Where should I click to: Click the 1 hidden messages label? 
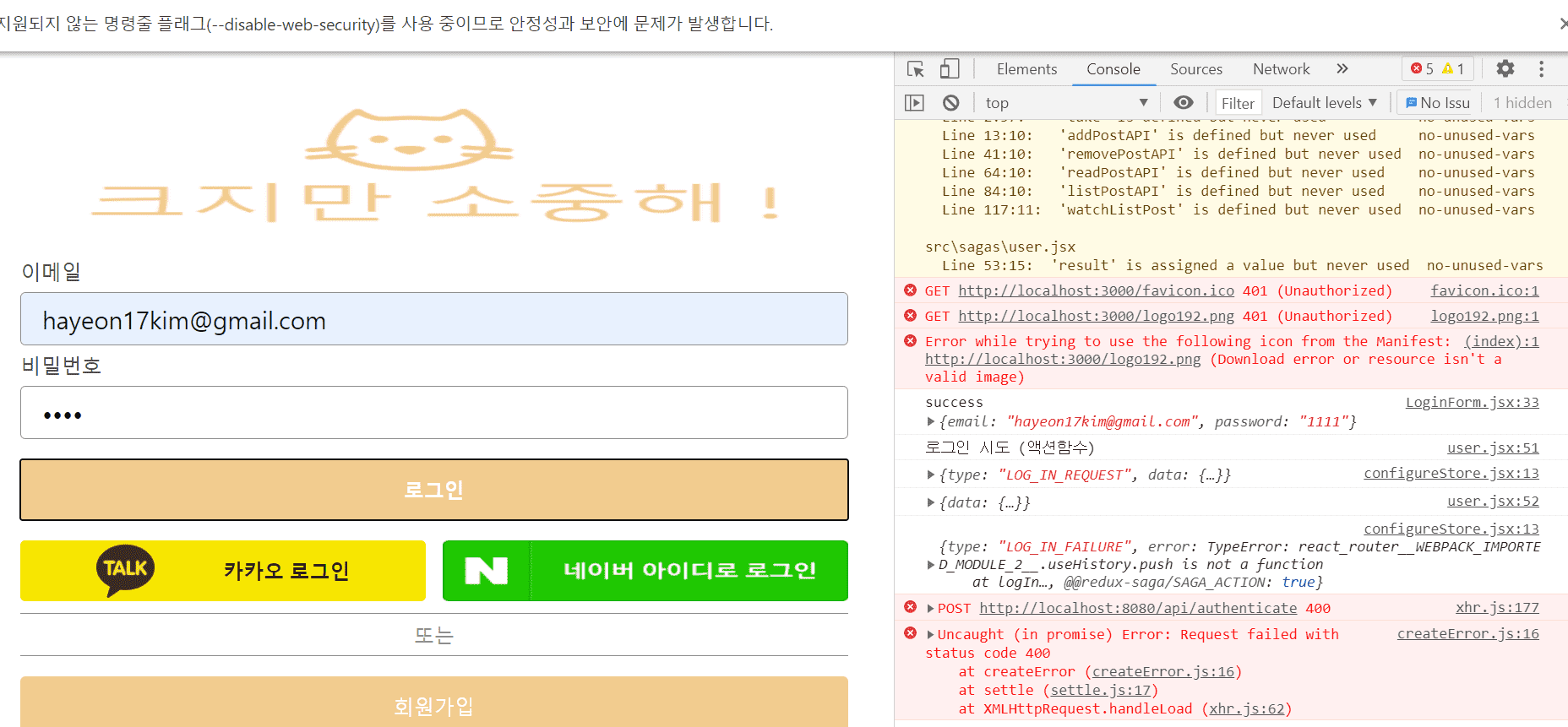[x=1522, y=103]
